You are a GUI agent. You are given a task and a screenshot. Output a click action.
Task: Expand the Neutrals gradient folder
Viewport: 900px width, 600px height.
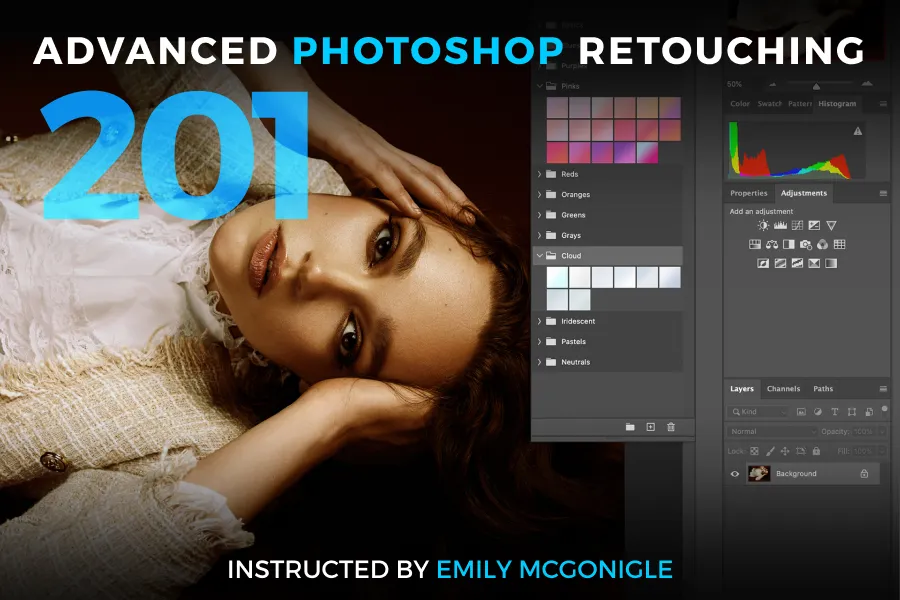540,362
